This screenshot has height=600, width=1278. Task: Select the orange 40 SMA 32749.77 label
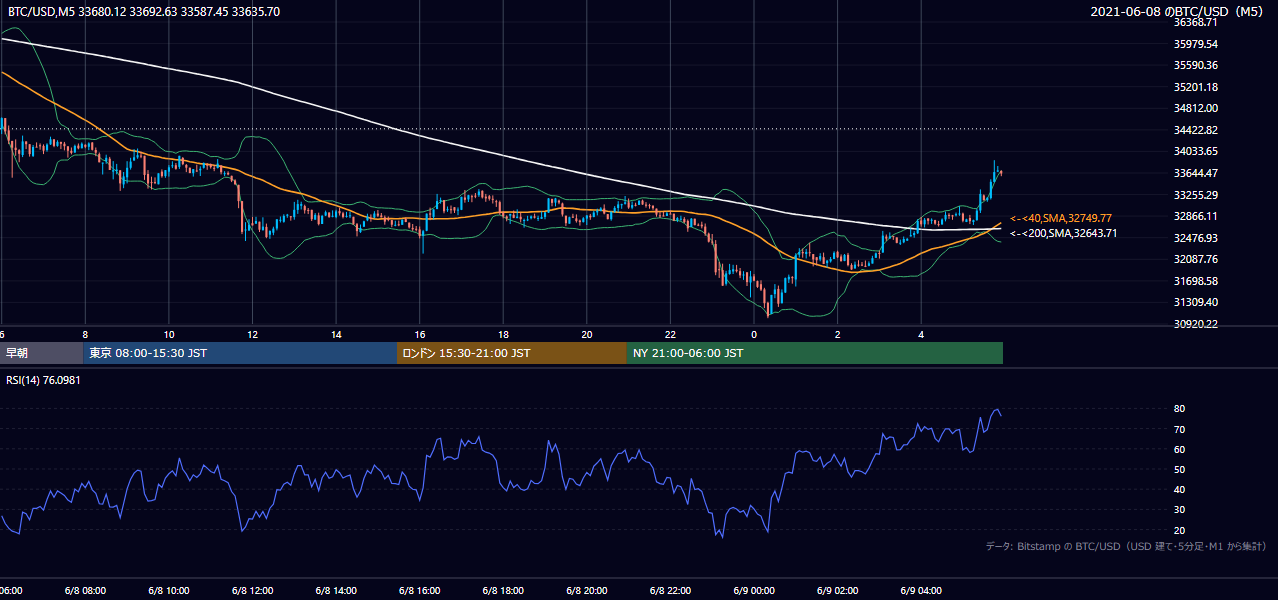[x=1061, y=218]
